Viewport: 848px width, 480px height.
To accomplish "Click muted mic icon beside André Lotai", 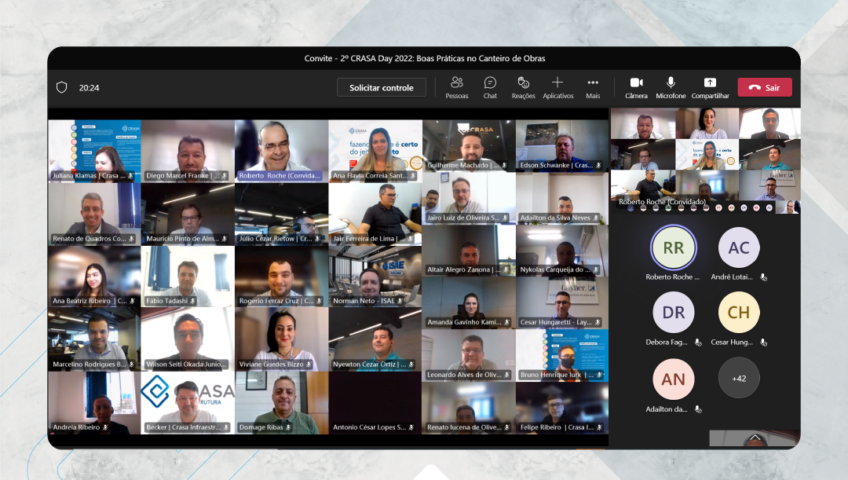I will click(763, 277).
